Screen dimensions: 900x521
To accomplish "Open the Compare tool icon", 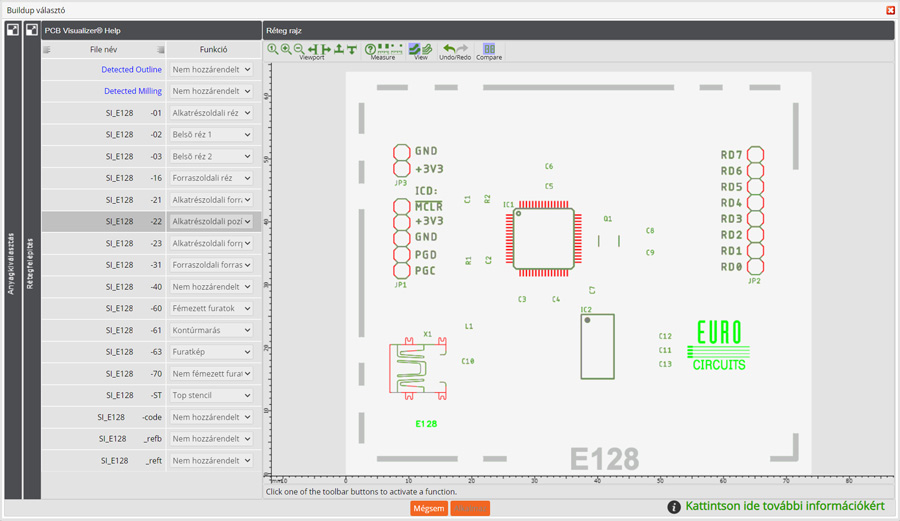I will point(489,49).
